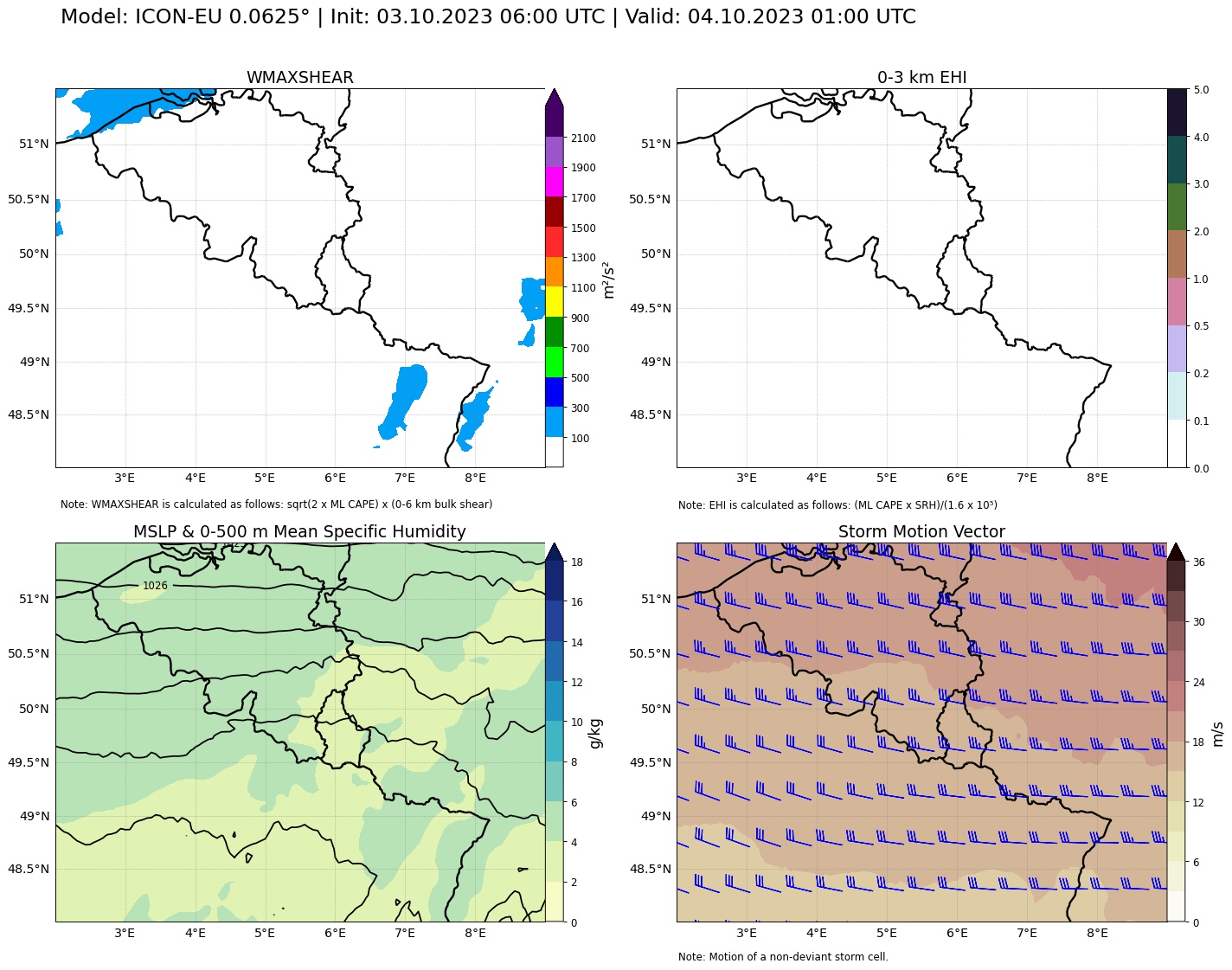Click the MSLP & 0-500 m Mean Specific Humidity title

299,532
